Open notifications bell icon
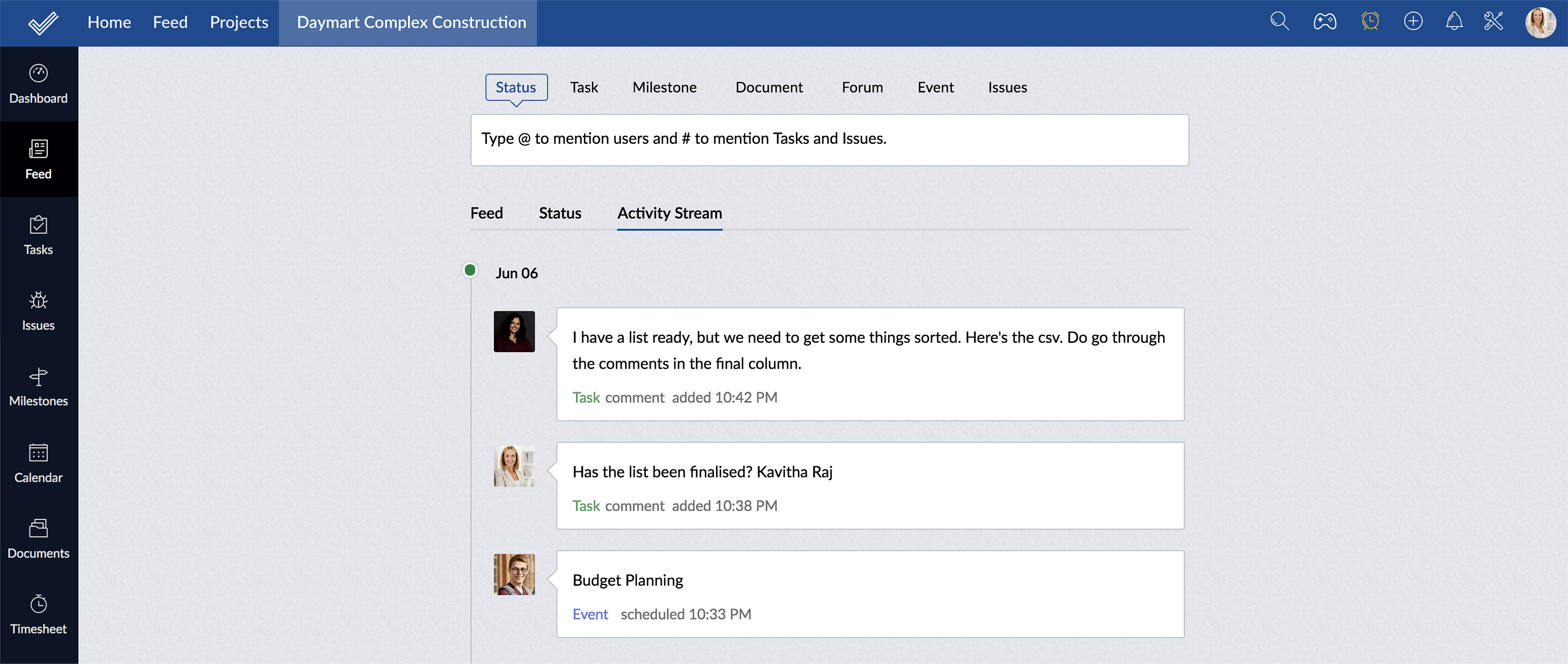Screen dimensions: 1568x664 click(x=1454, y=22)
